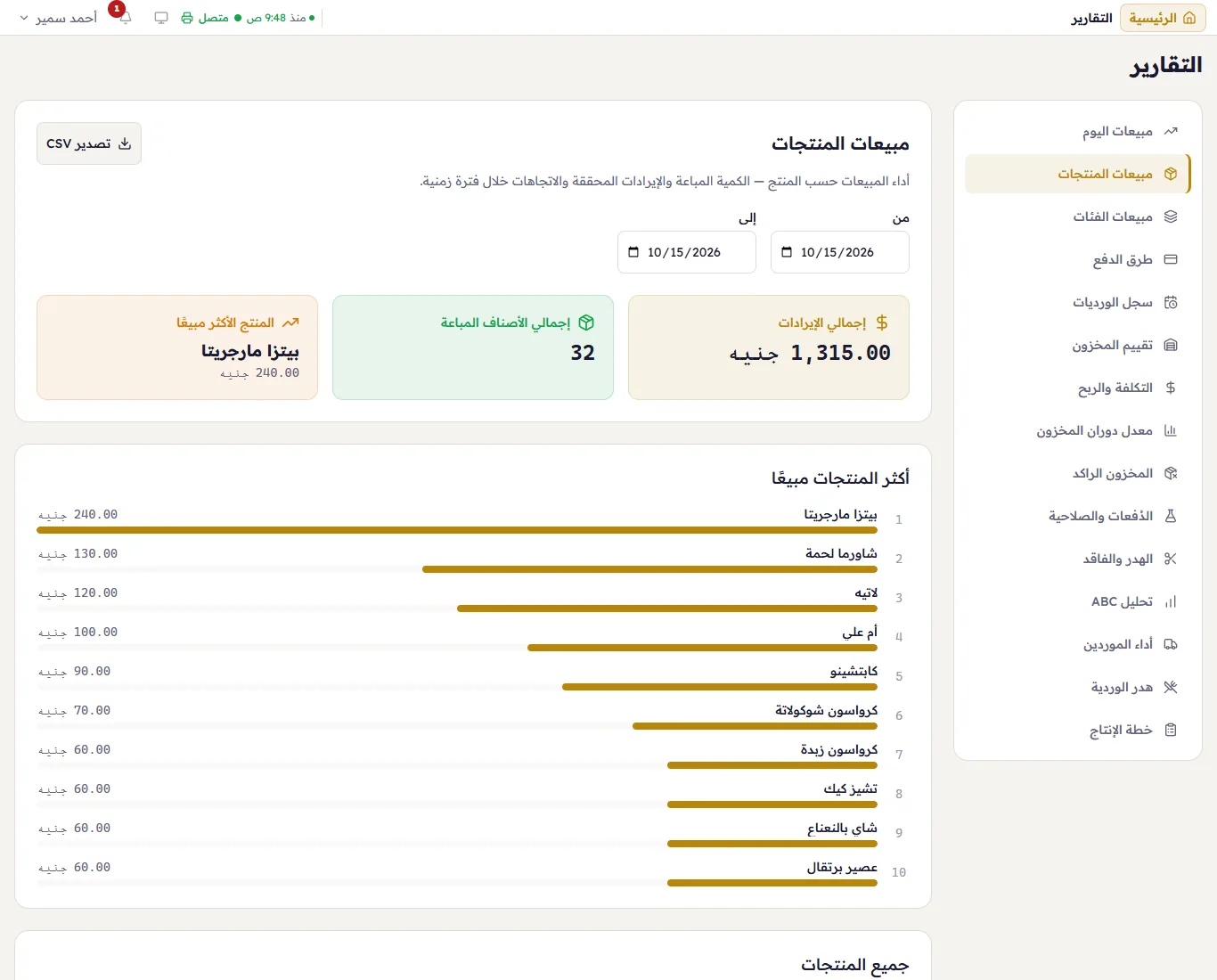Image resolution: width=1217 pixels, height=980 pixels.
Task: Click the إجمالي الأصناف المباعة value 32
Action: click(583, 353)
